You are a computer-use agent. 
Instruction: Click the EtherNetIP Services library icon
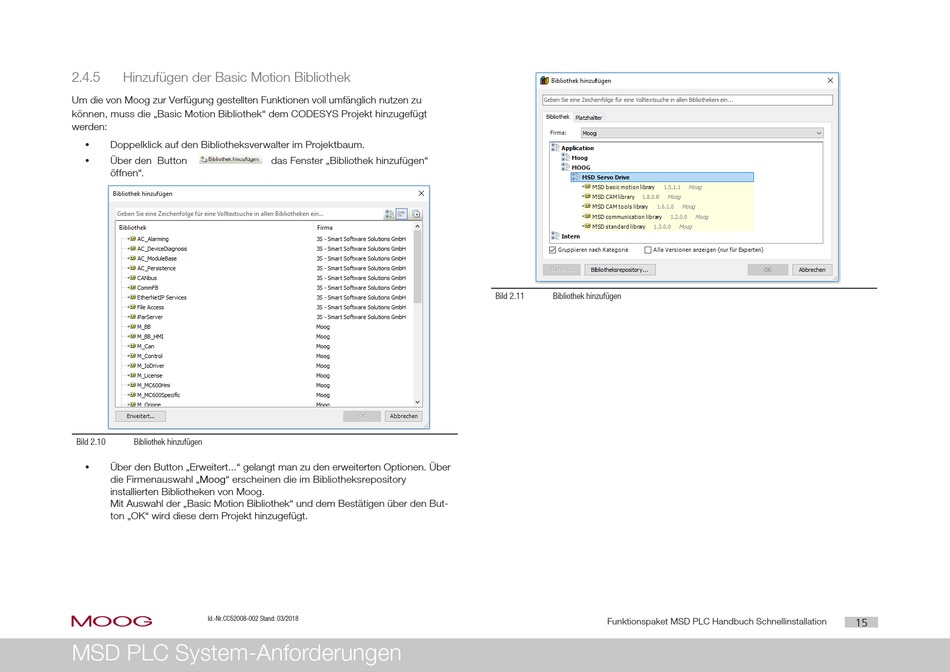point(132,297)
